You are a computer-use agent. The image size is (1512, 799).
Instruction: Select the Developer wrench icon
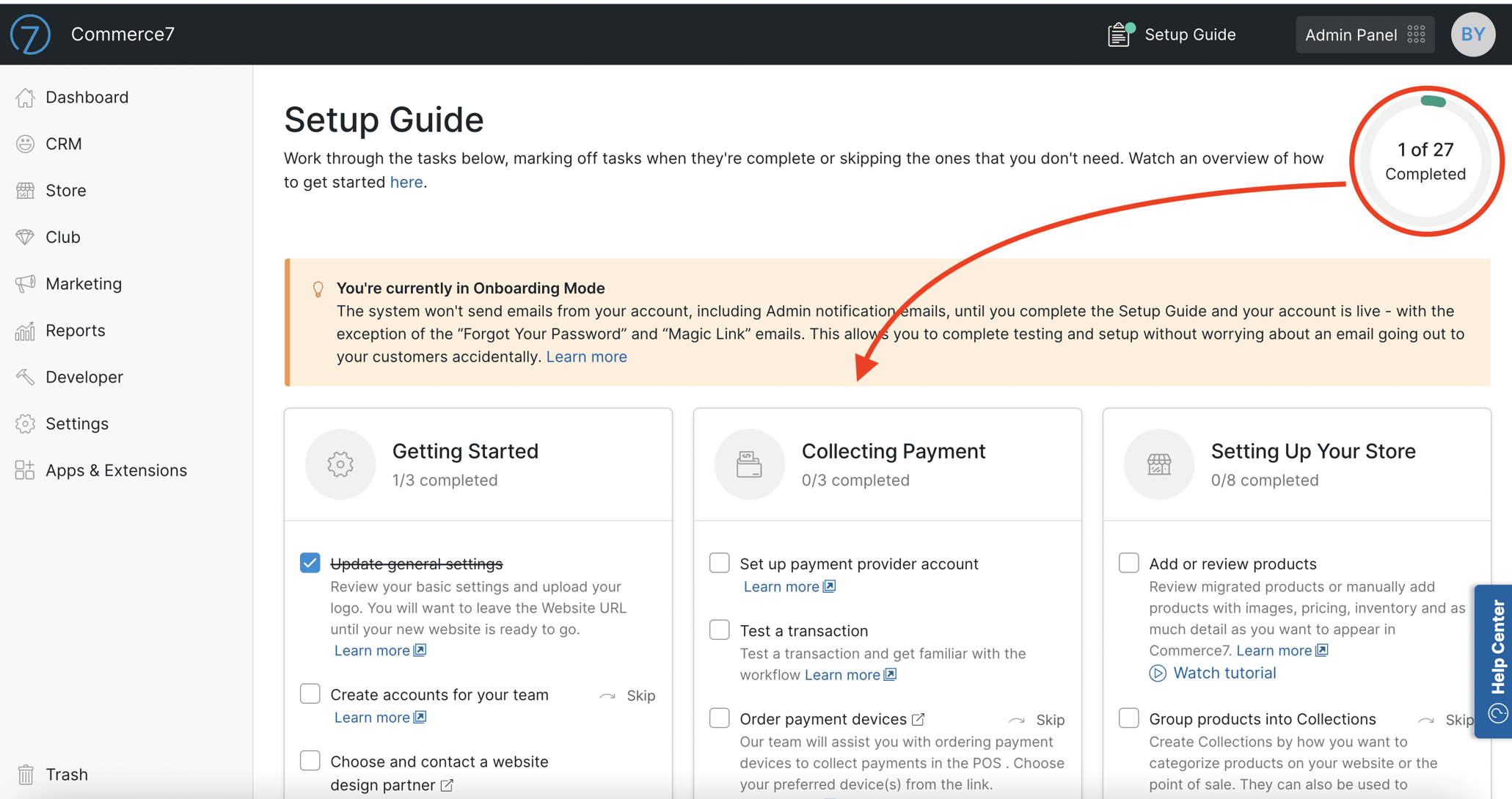[25, 376]
